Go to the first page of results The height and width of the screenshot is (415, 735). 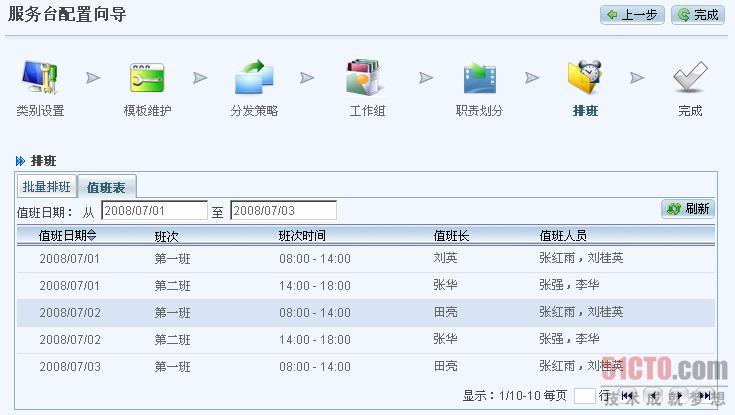pos(627,396)
